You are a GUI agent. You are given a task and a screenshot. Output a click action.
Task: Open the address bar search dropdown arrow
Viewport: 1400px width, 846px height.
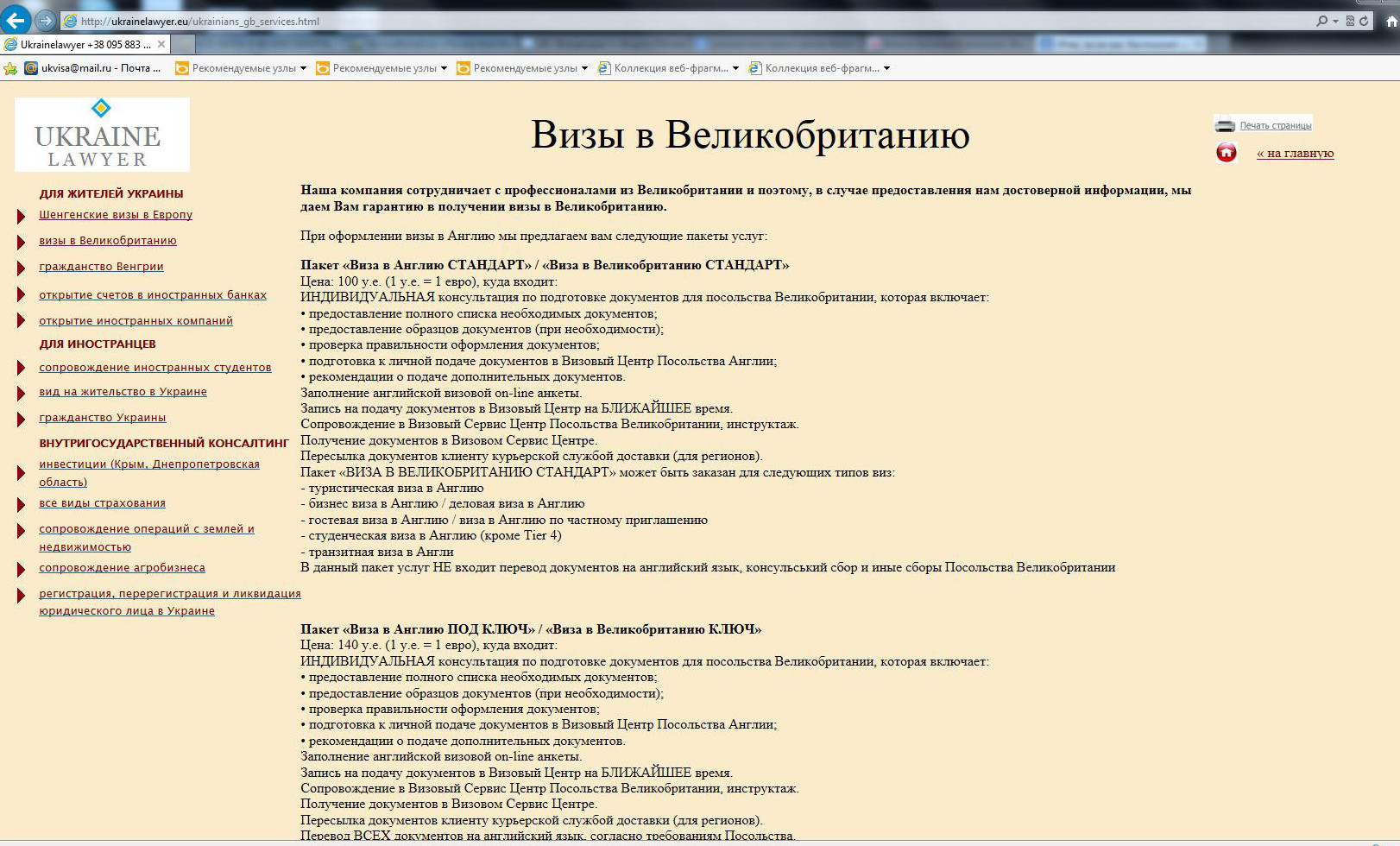click(x=1334, y=21)
